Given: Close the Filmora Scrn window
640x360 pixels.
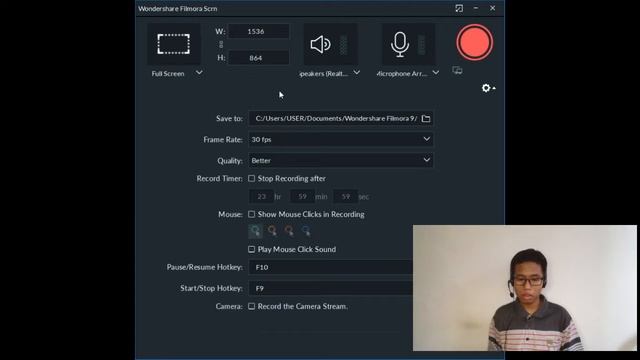Looking at the screenshot, I should 493,8.
